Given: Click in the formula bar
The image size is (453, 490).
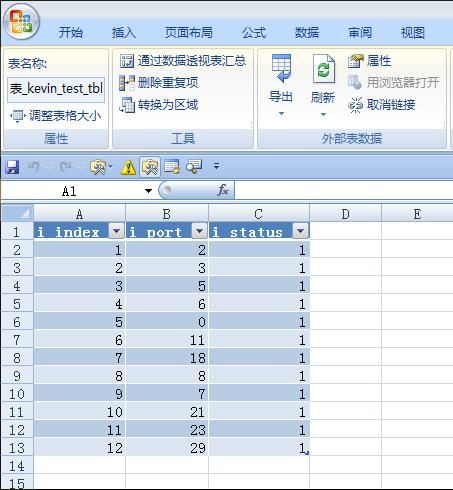Looking at the screenshot, I should [x=343, y=191].
